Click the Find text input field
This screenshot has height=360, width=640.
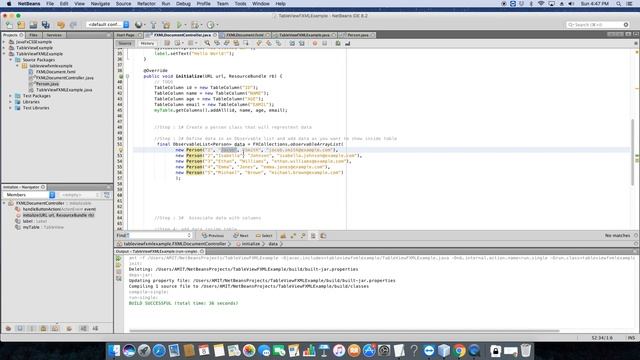160,236
